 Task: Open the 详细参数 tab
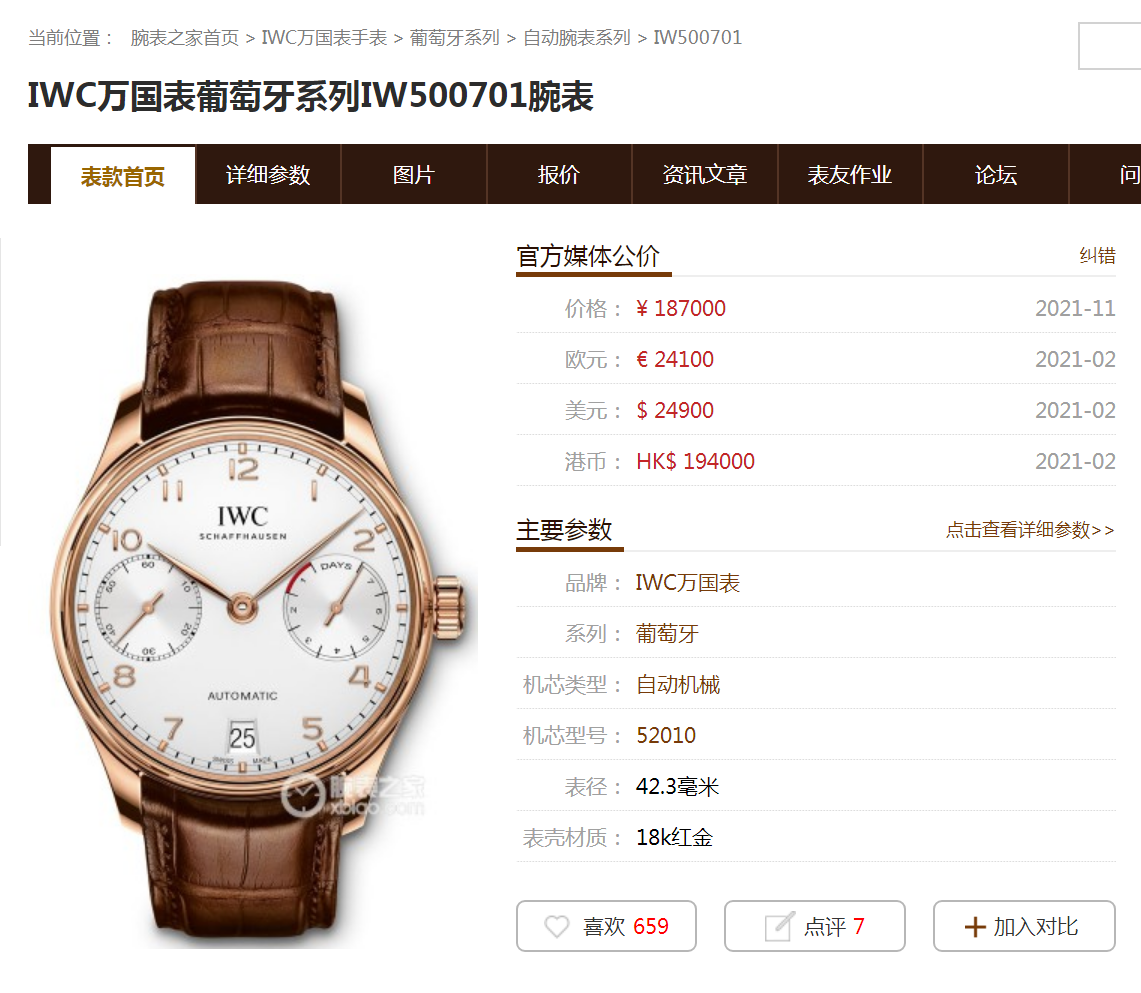pos(268,175)
